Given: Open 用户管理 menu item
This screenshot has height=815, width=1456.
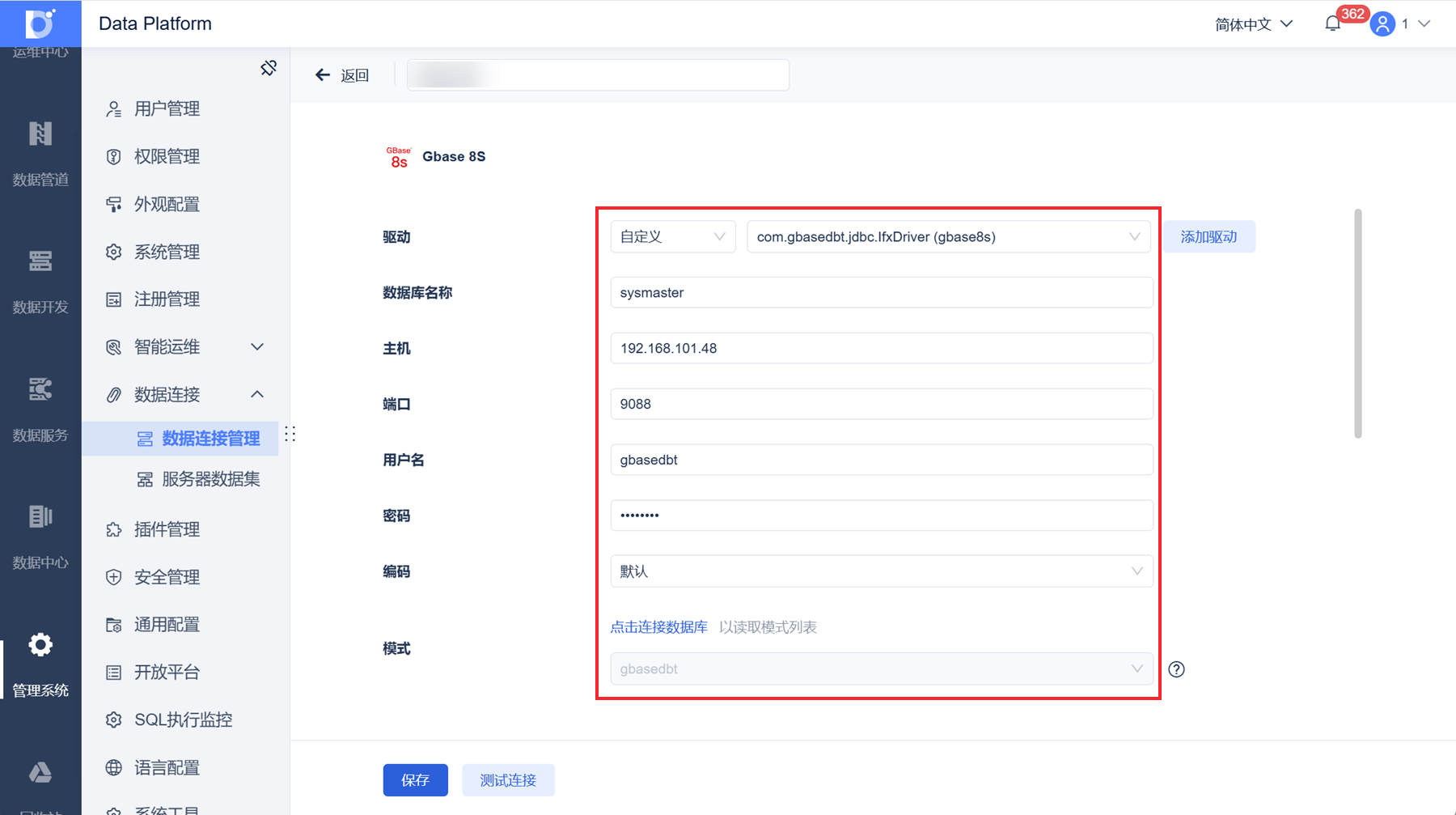Looking at the screenshot, I should [167, 109].
